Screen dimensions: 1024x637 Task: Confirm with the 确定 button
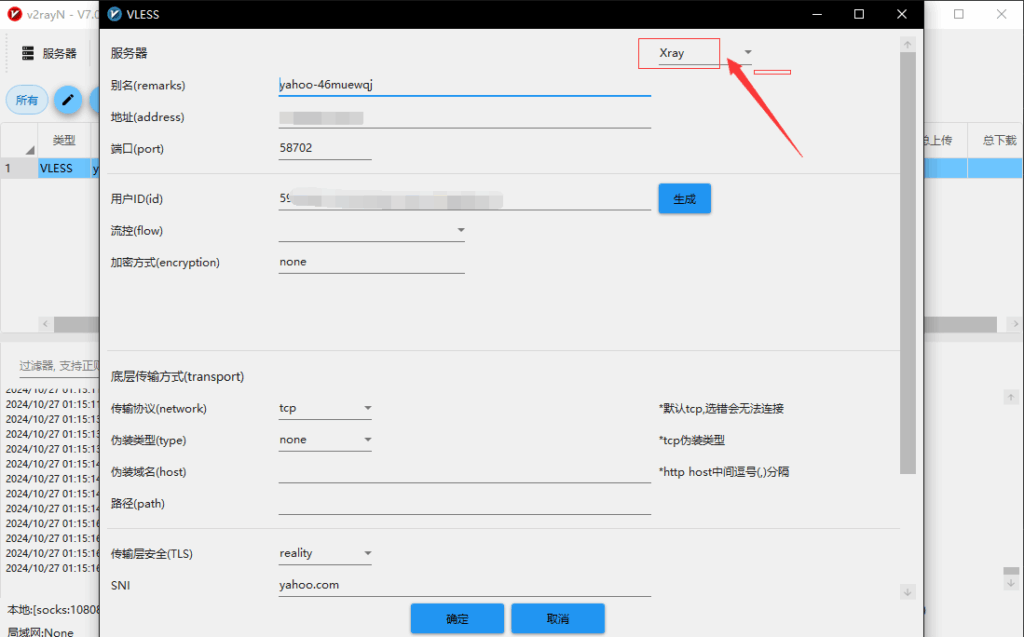pos(457,618)
